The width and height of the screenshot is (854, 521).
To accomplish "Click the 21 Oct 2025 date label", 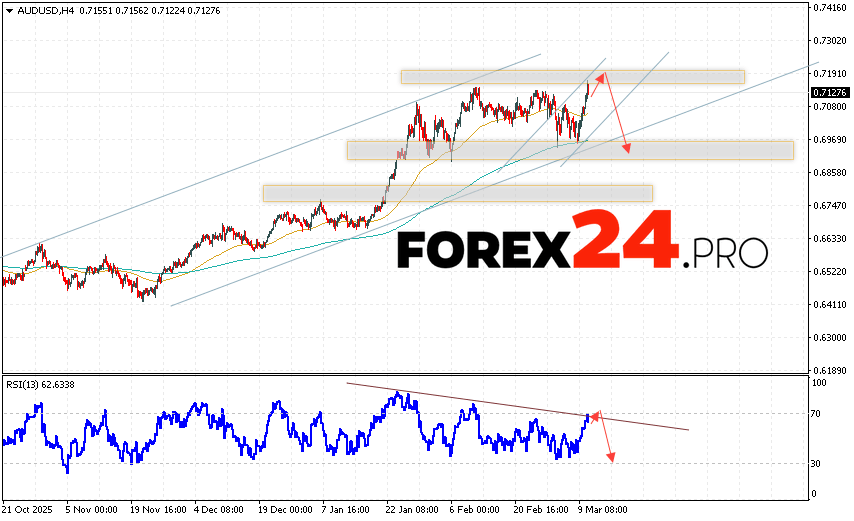I will [x=28, y=509].
